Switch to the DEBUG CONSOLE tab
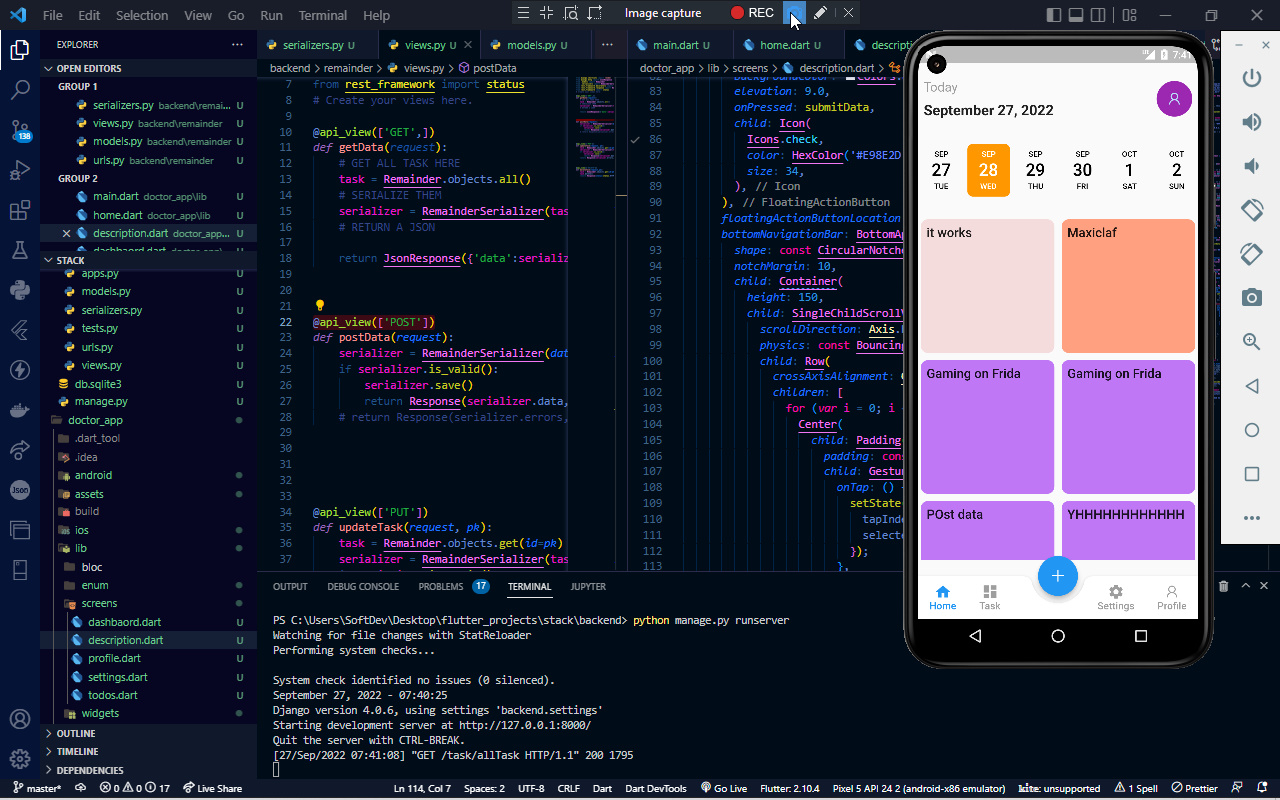Image resolution: width=1280 pixels, height=800 pixels. click(x=363, y=587)
